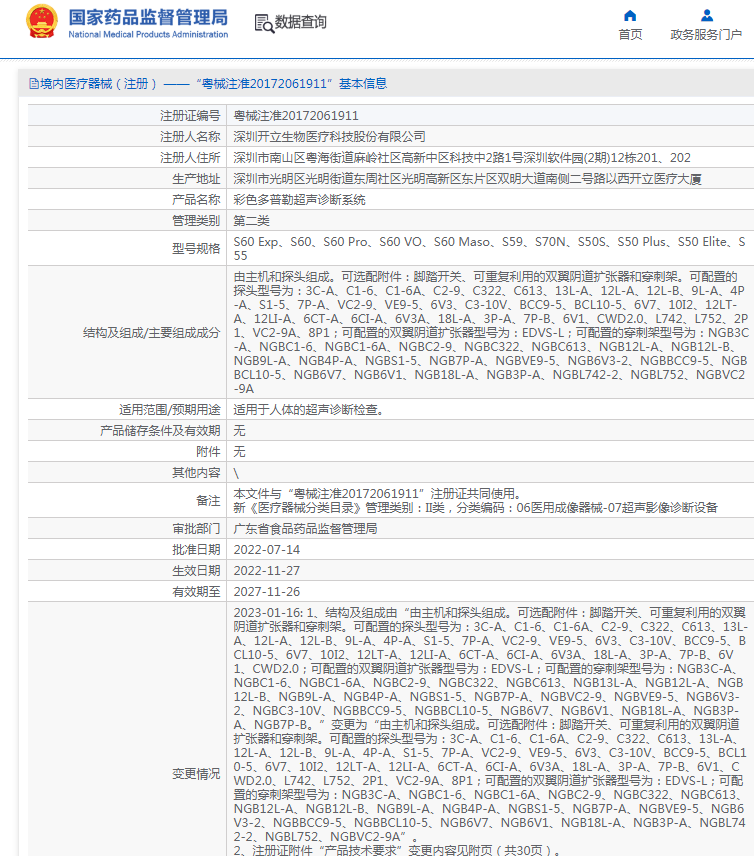Click expiry date 2027-11-26
The width and height of the screenshot is (754, 856).
tap(267, 592)
